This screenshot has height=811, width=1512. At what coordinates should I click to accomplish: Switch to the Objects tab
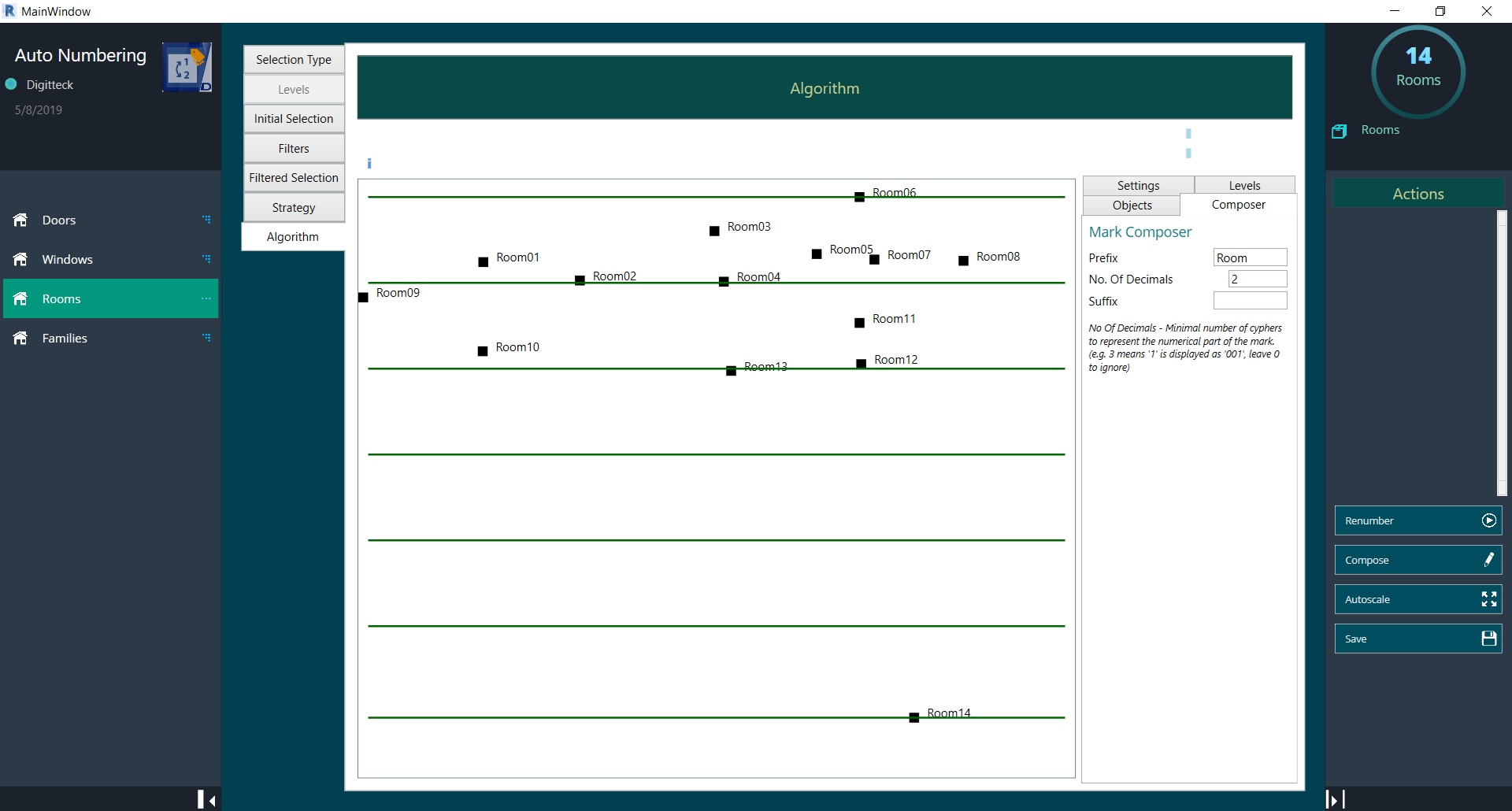click(1132, 206)
